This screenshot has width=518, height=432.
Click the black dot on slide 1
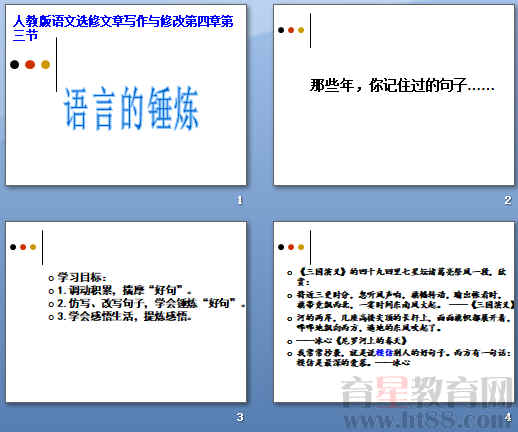coord(14,64)
